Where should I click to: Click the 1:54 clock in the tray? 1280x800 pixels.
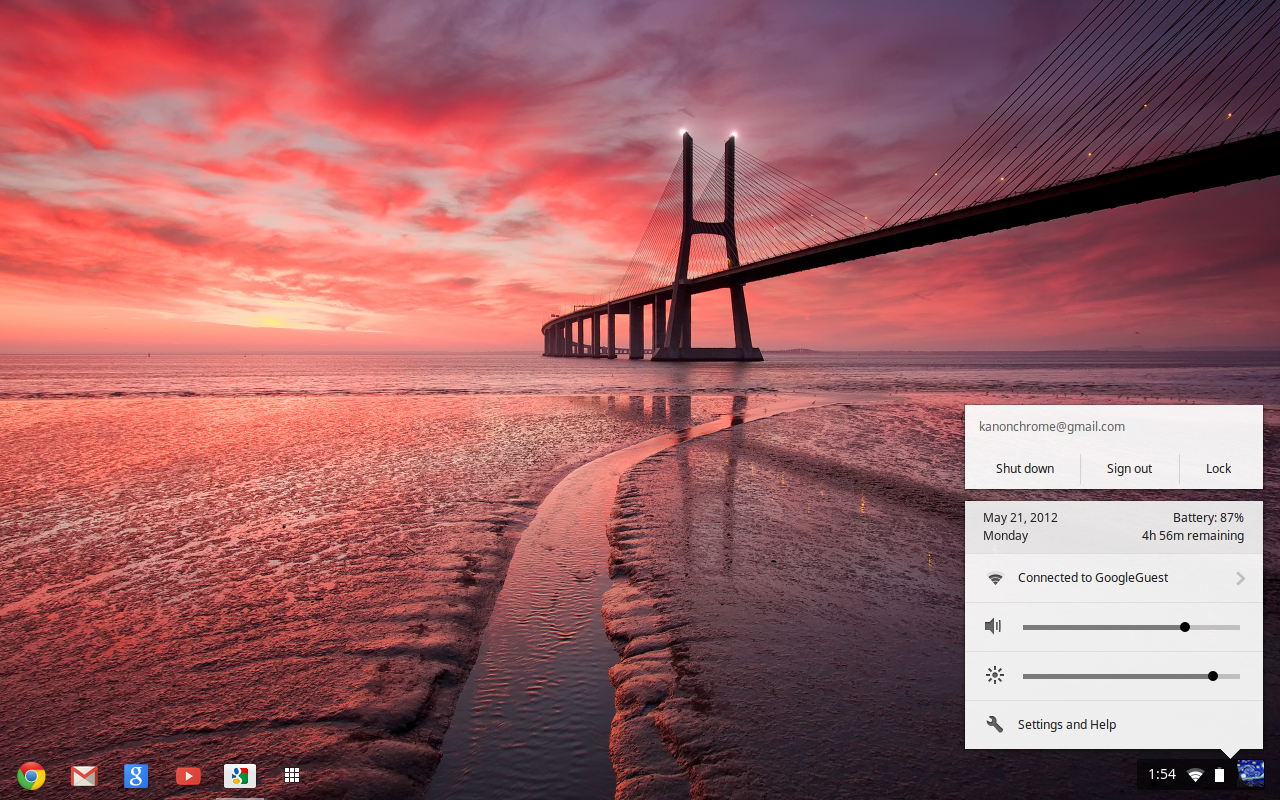1162,775
